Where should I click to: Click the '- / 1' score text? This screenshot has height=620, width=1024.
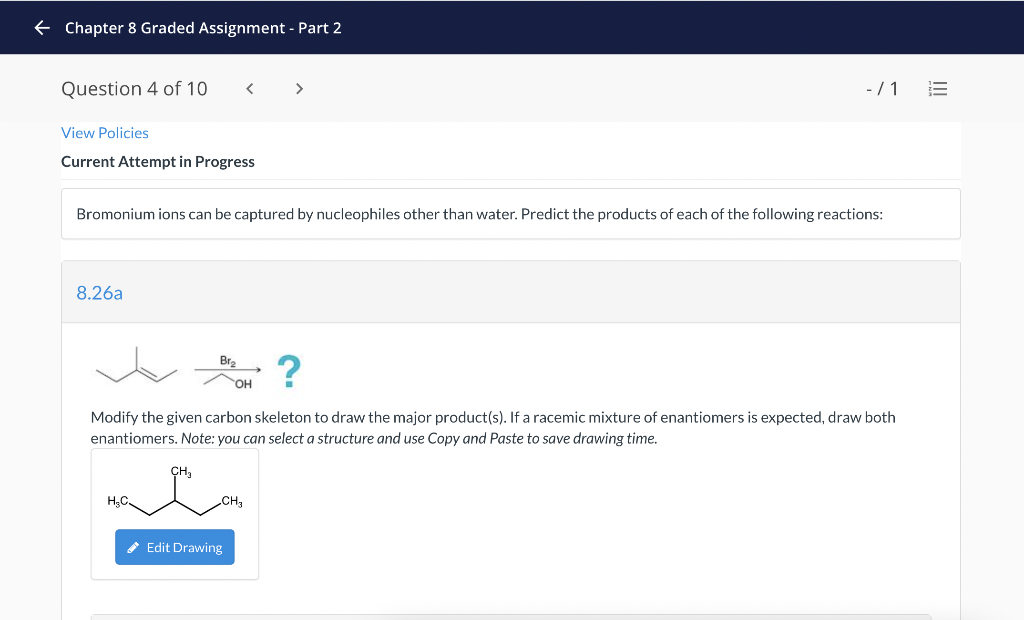tap(882, 89)
